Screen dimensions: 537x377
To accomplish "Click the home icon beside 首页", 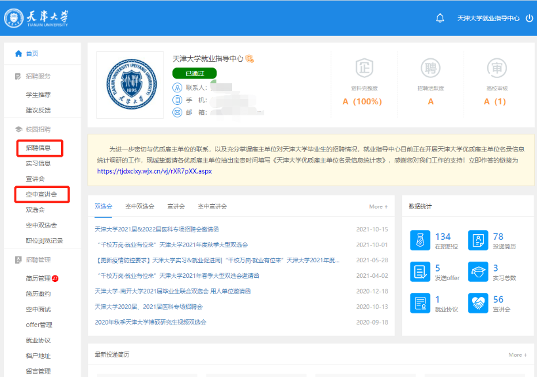I will pyautogui.click(x=18, y=53).
